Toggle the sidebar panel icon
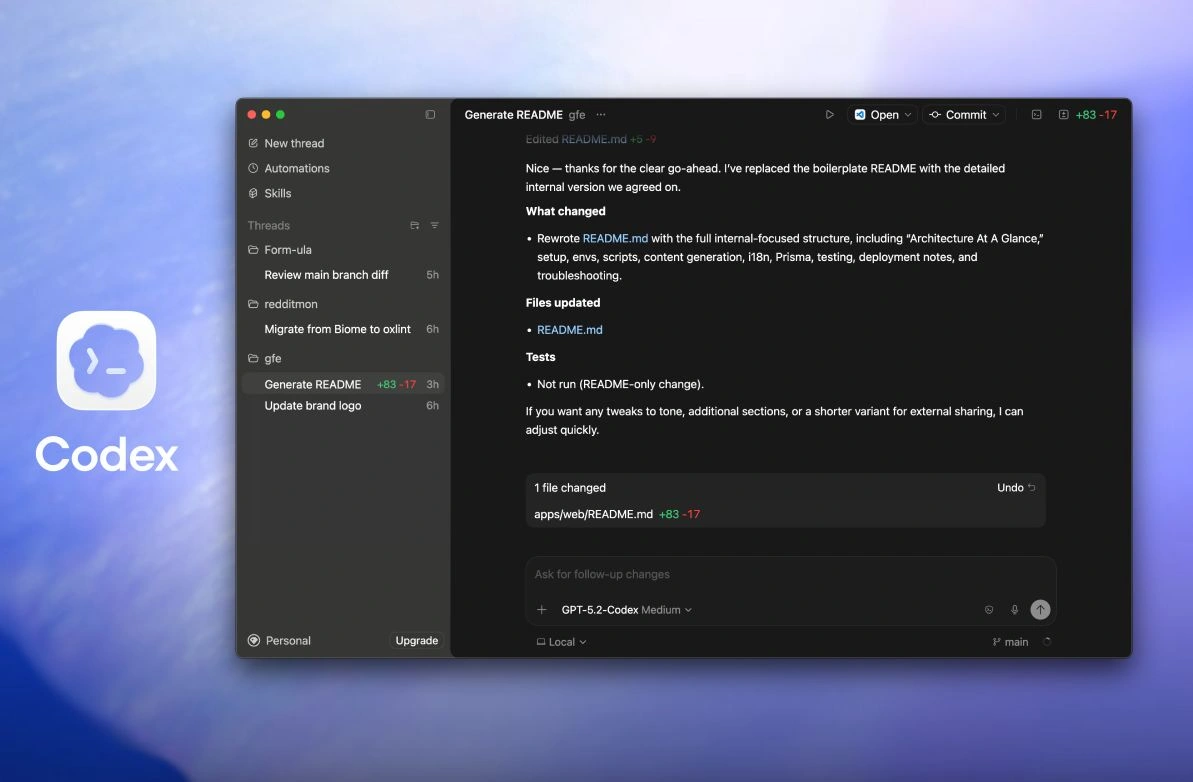Viewport: 1193px width, 782px height. [430, 114]
